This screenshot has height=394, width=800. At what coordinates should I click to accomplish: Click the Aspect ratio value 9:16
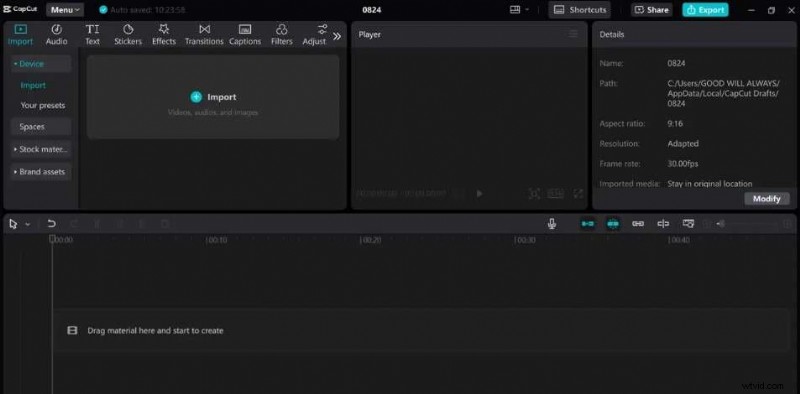pyautogui.click(x=675, y=124)
